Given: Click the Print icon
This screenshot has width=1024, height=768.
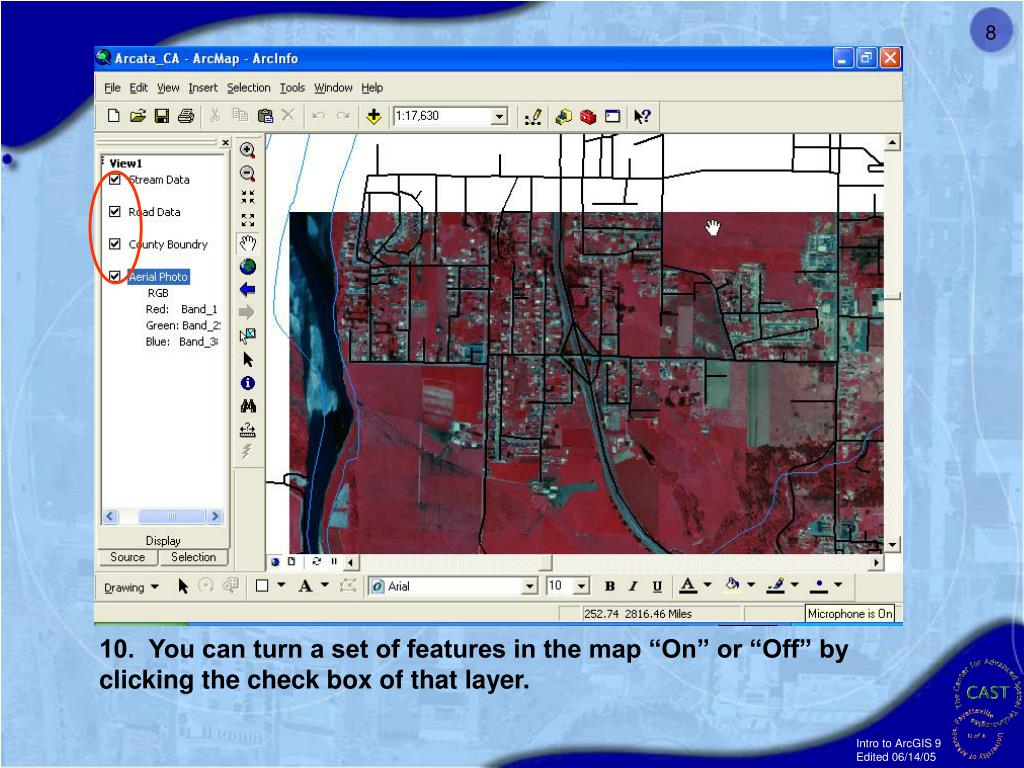Looking at the screenshot, I should click(x=186, y=116).
